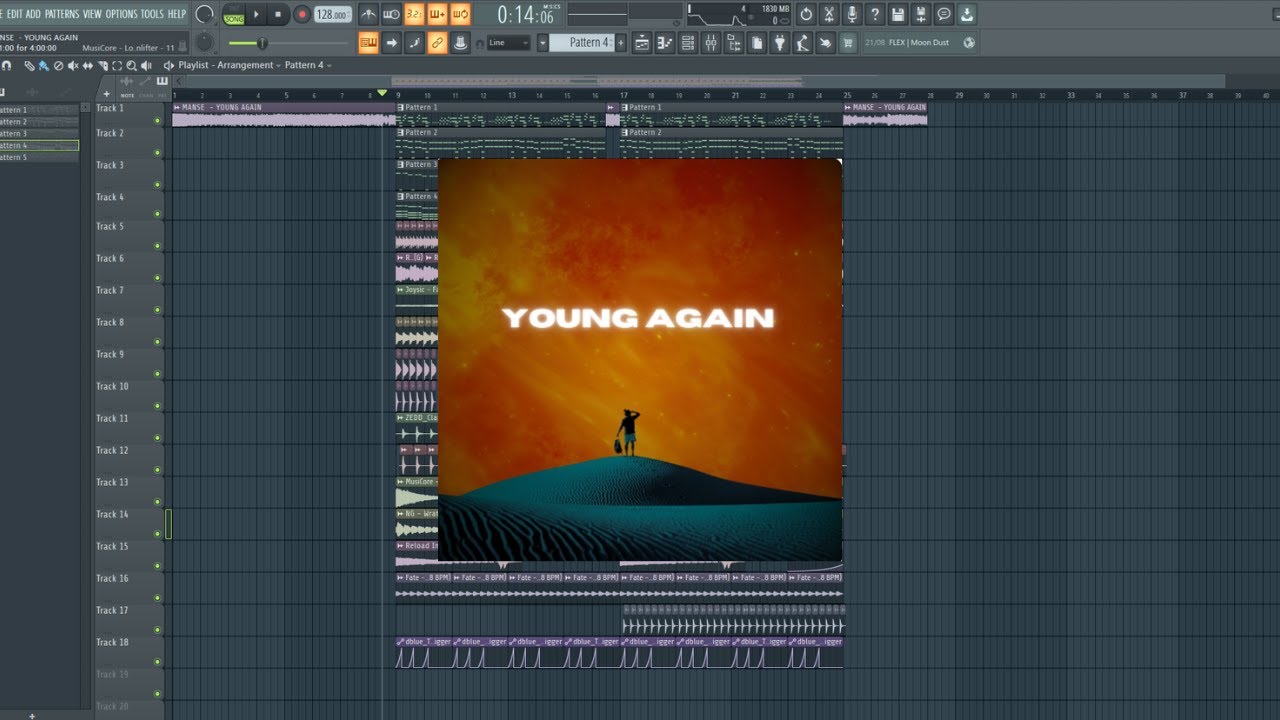1280x720 pixels.
Task: Open the TOOLS menu
Action: tap(152, 14)
